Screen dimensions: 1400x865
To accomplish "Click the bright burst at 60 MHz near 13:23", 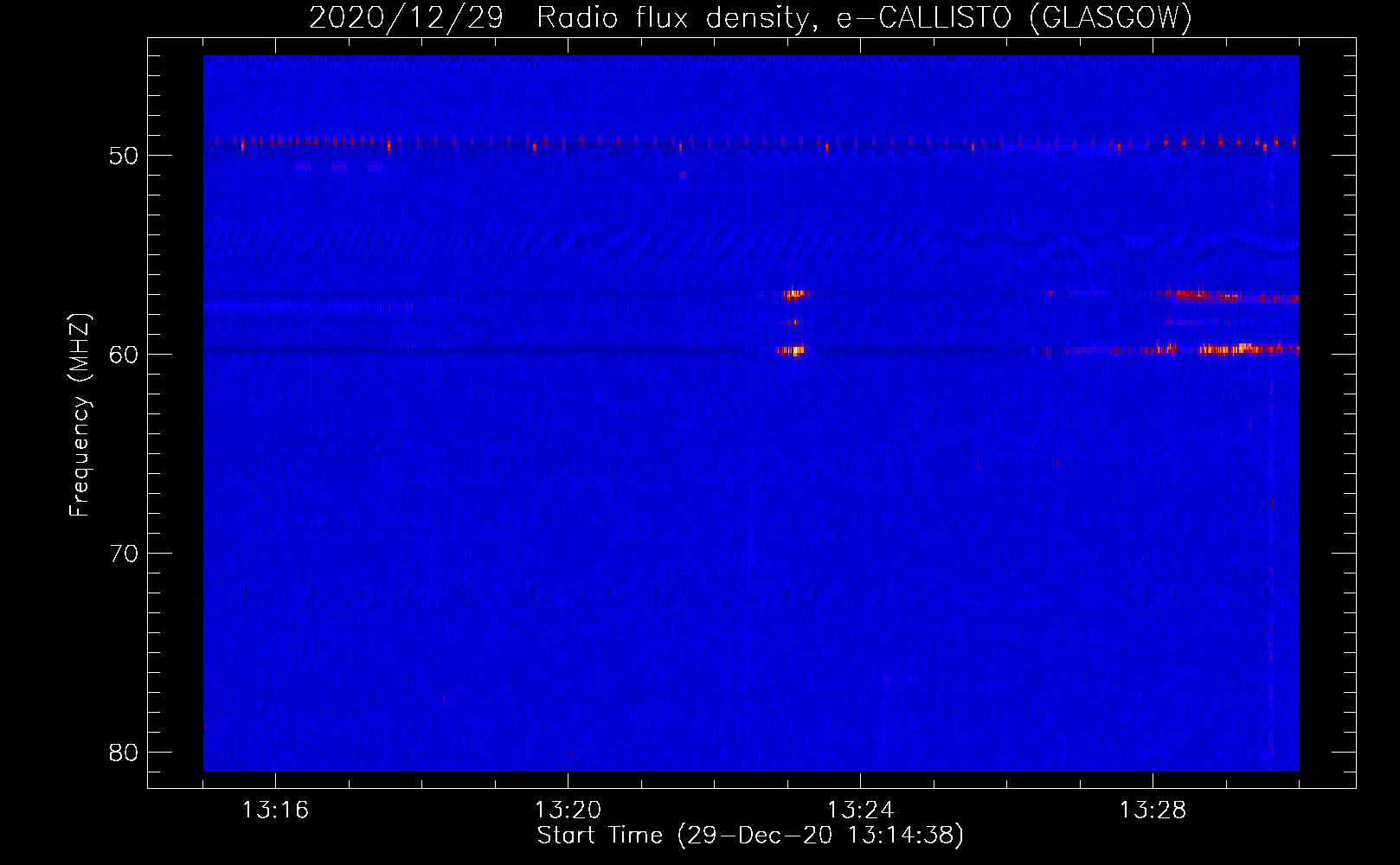I will click(x=791, y=350).
